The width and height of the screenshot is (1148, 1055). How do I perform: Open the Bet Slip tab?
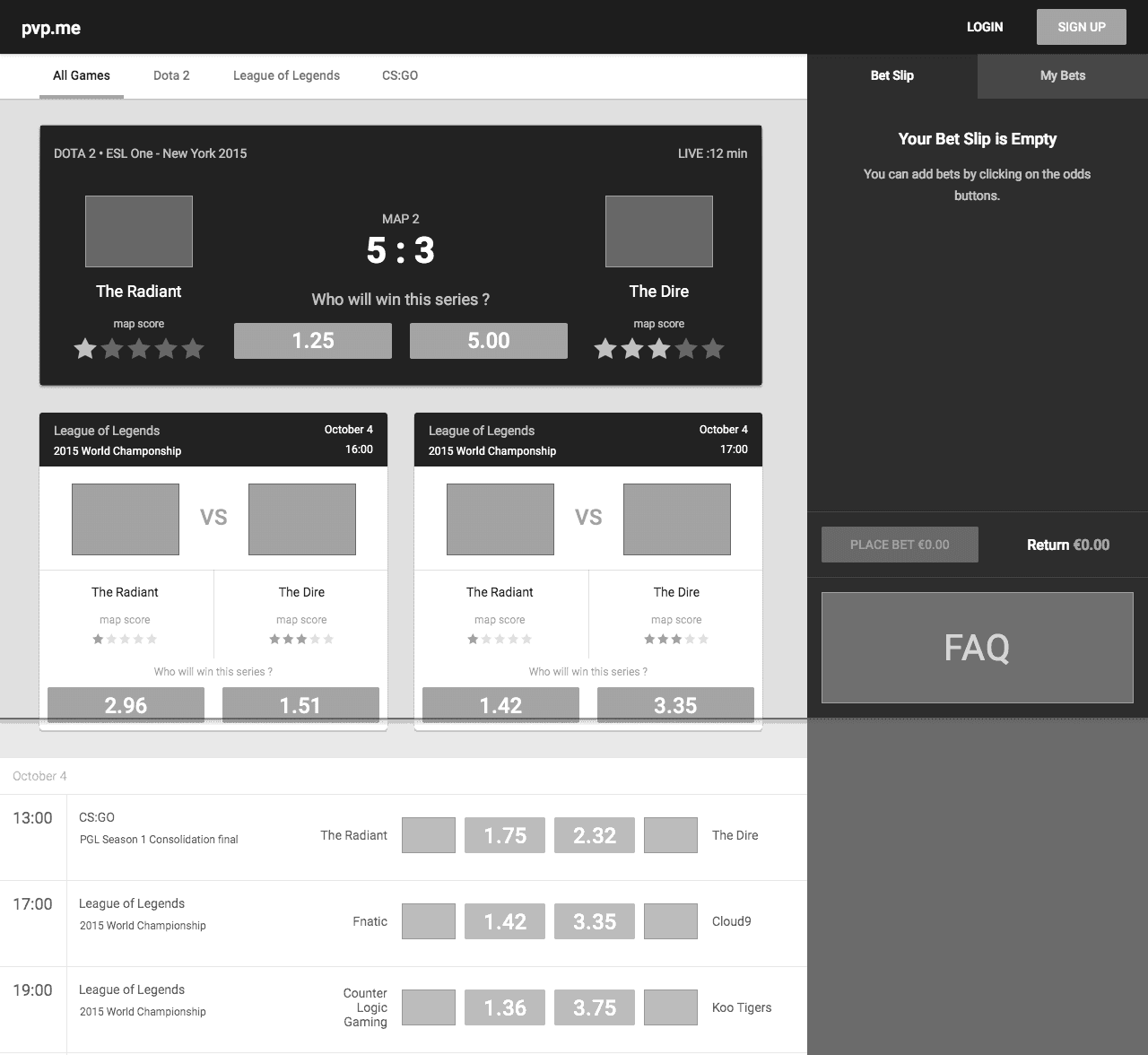coord(892,76)
